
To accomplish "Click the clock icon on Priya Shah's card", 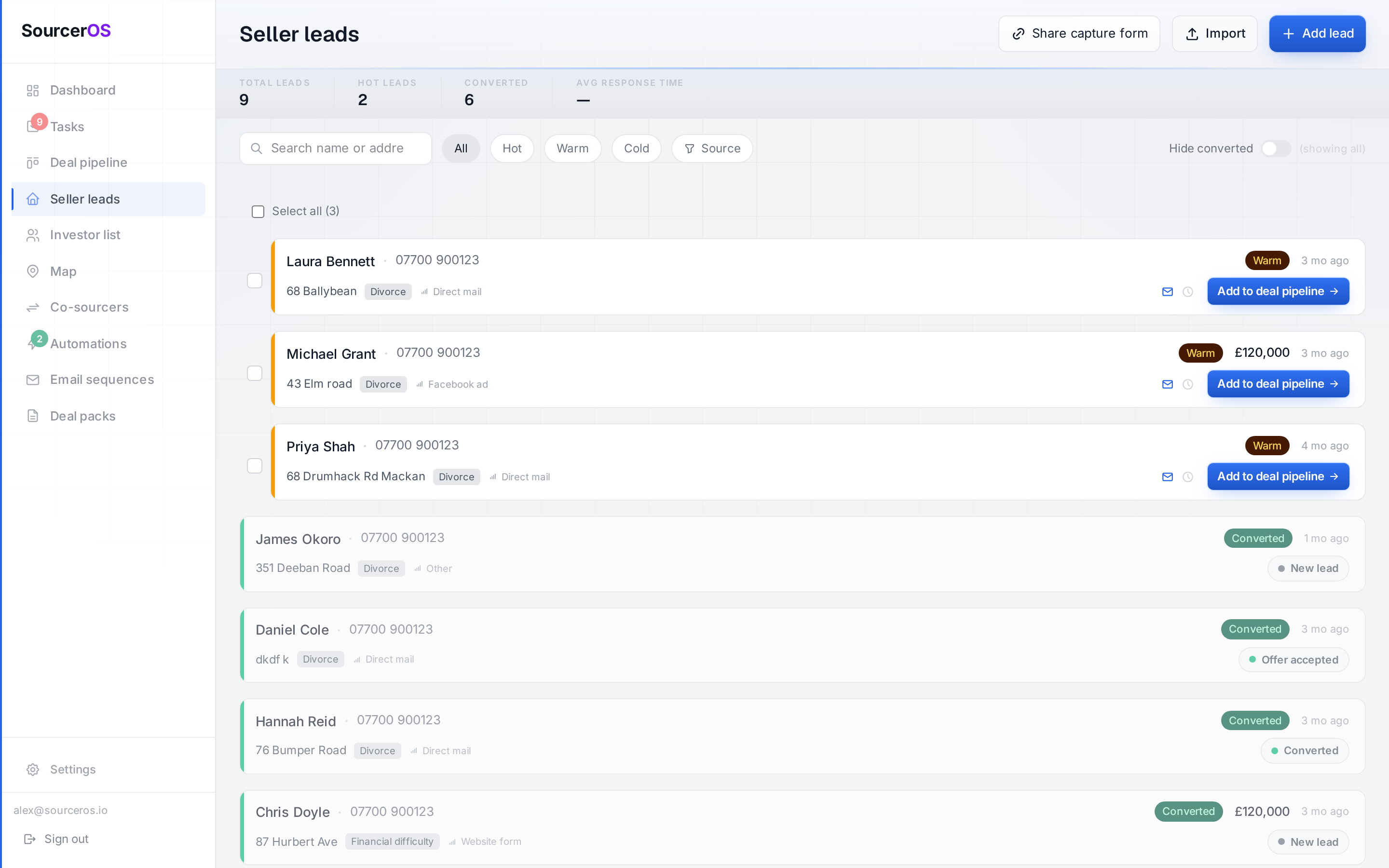I will point(1188,476).
